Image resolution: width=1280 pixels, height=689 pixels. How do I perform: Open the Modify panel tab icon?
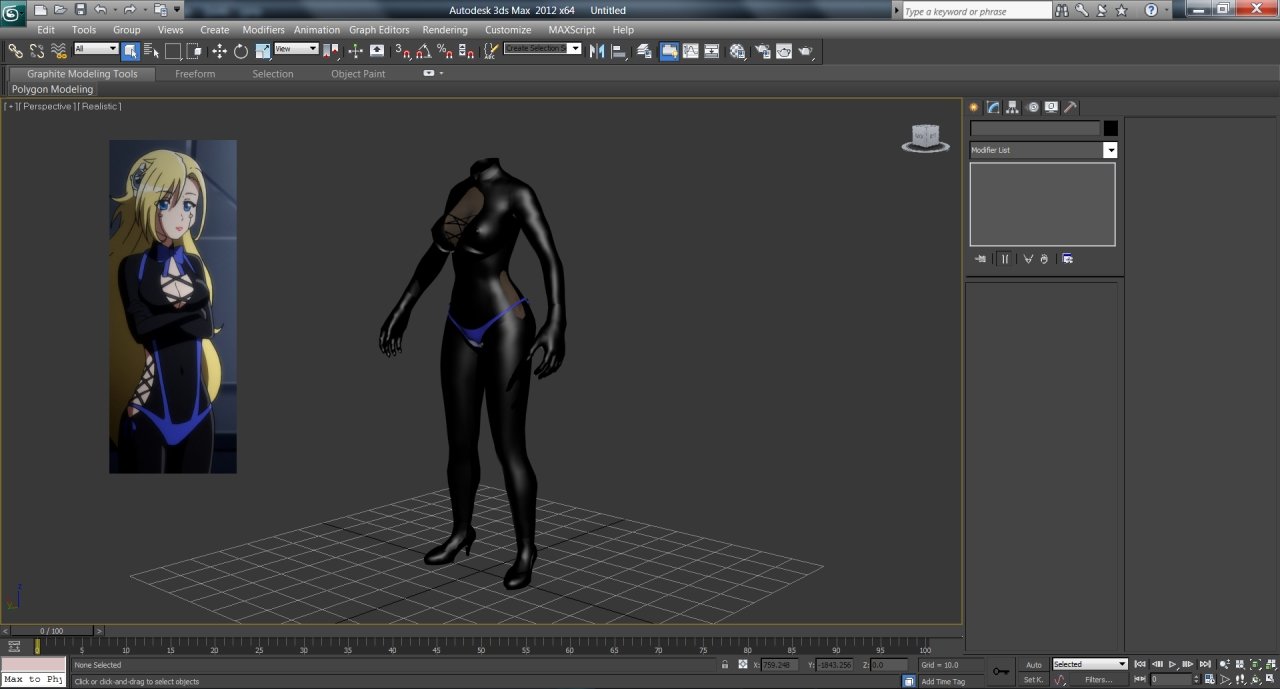coord(993,107)
